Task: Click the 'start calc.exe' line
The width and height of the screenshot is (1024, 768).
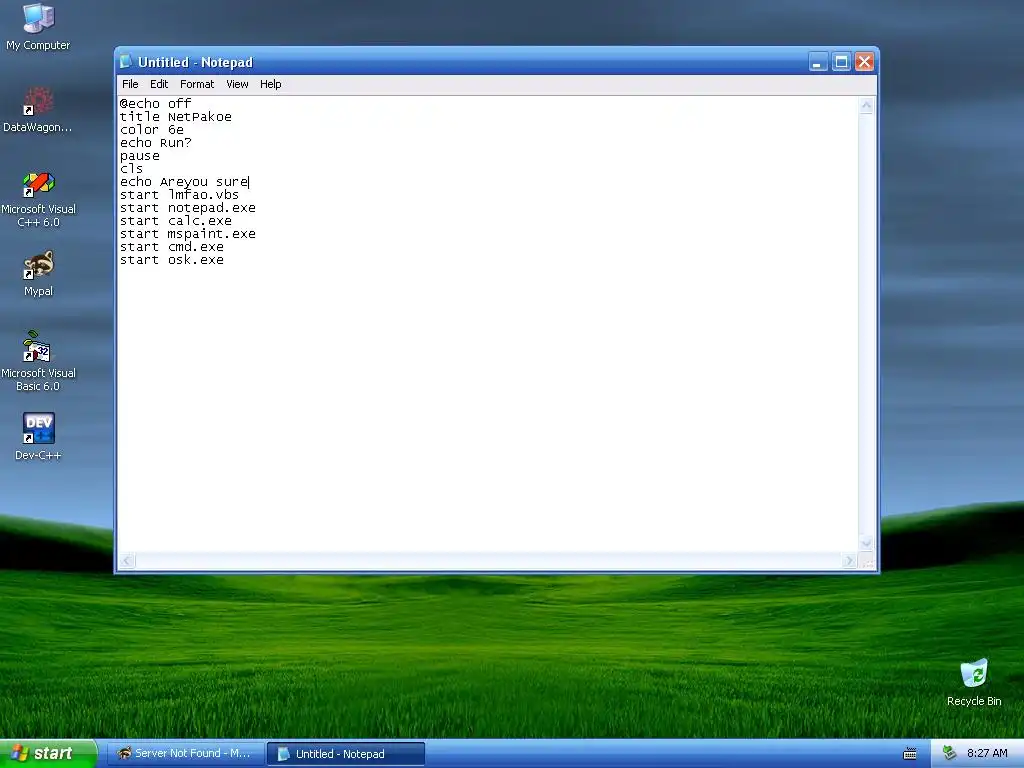Action: (176, 221)
